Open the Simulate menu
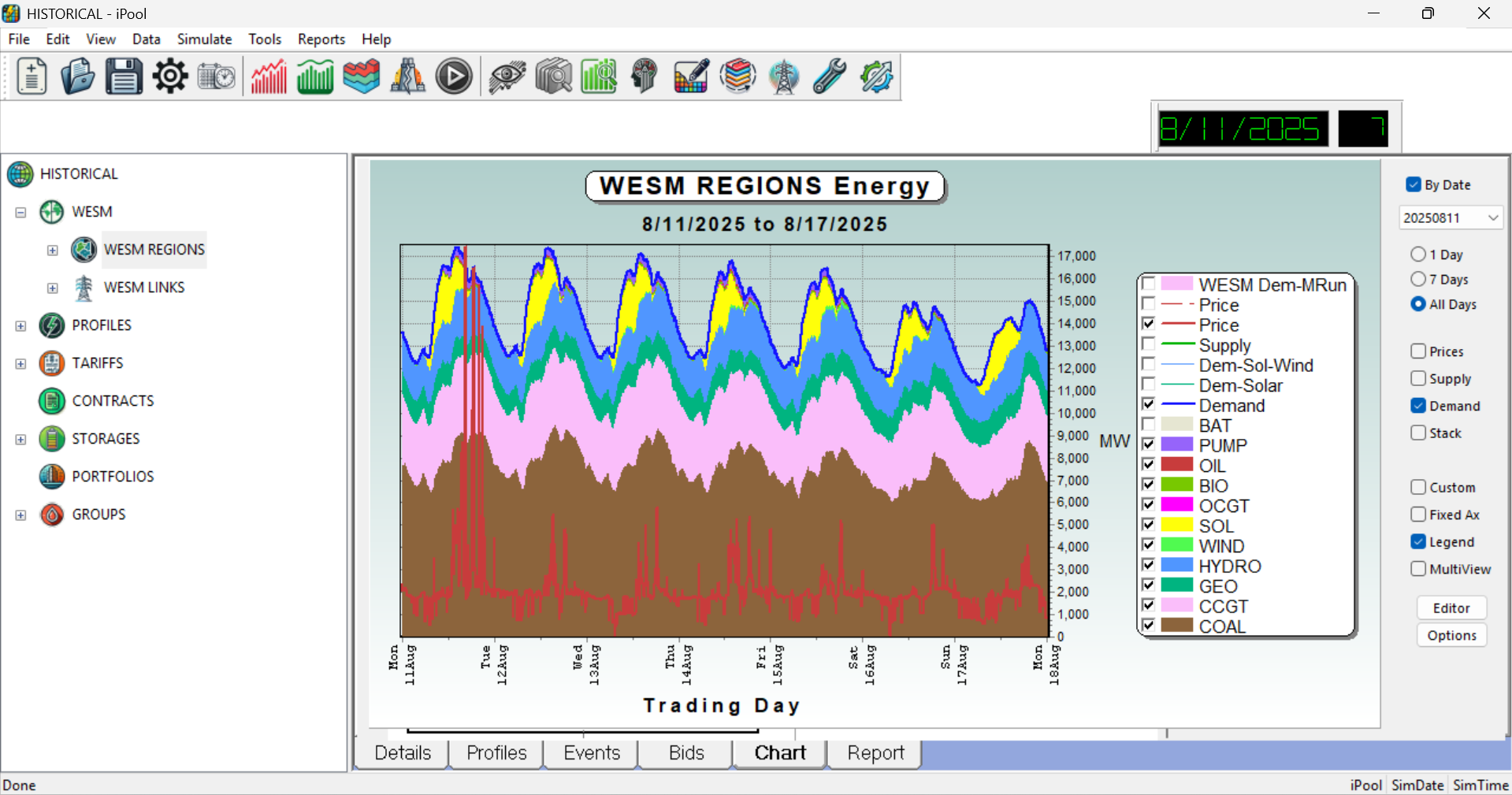1512x795 pixels. [204, 39]
